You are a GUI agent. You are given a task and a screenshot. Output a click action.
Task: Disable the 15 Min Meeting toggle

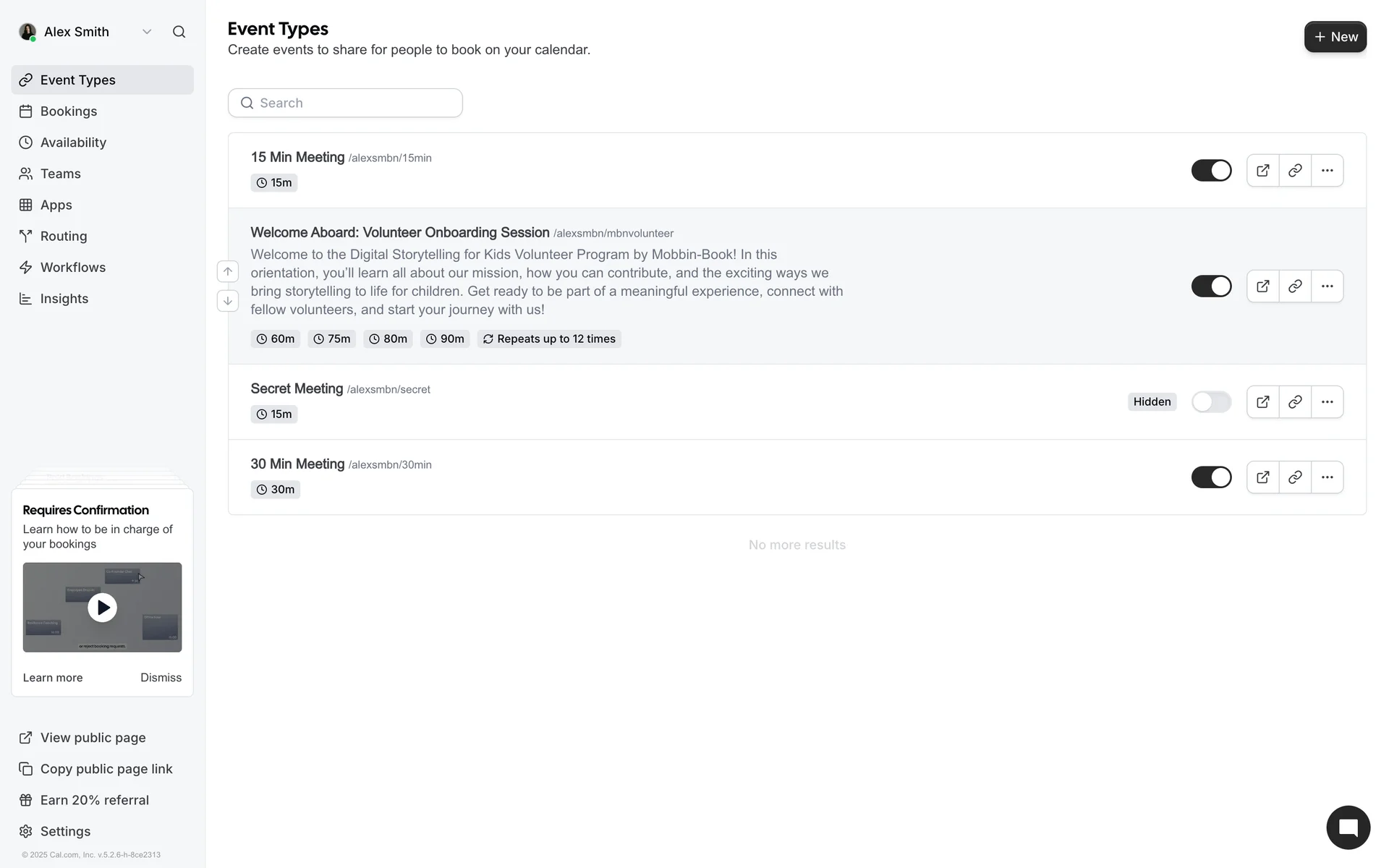1211,171
